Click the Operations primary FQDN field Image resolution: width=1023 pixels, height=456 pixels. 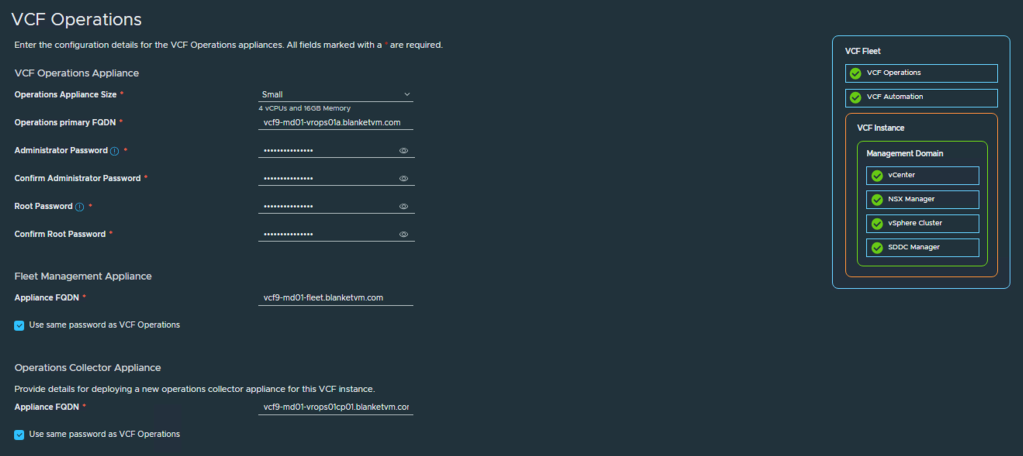pos(335,122)
